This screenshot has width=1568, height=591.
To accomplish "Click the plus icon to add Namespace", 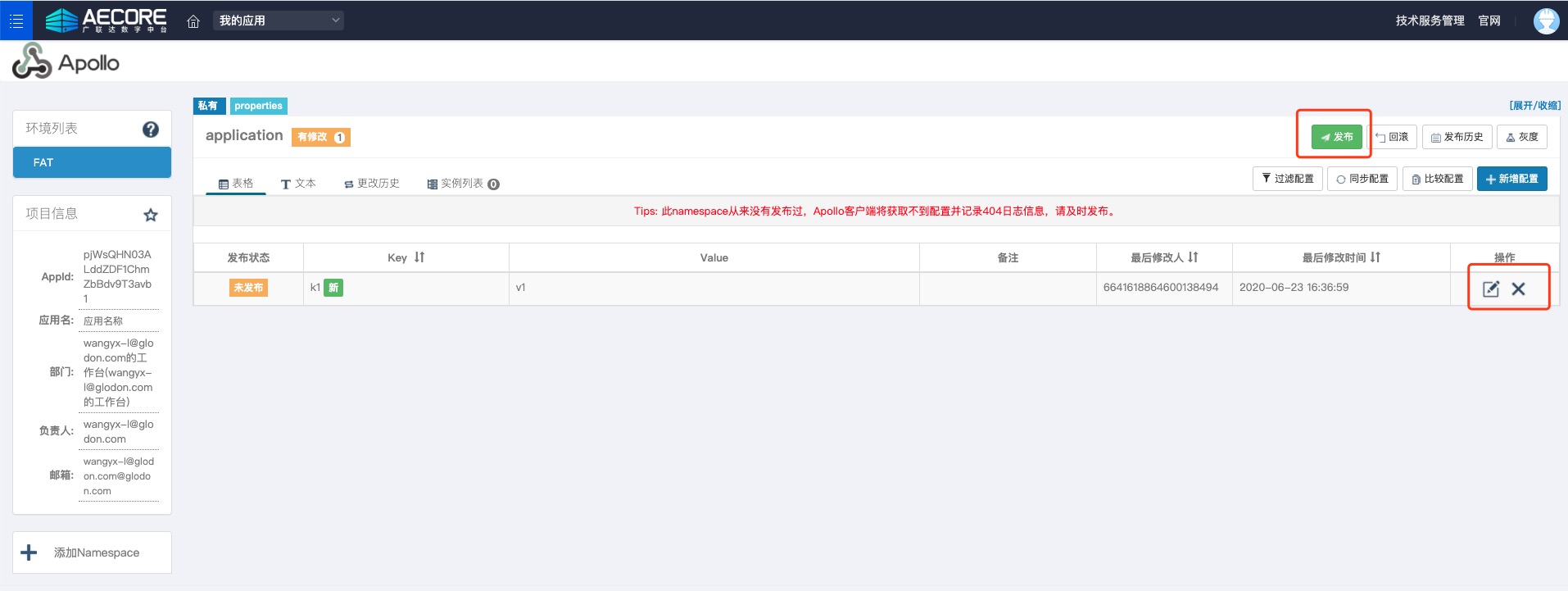I will (x=29, y=552).
